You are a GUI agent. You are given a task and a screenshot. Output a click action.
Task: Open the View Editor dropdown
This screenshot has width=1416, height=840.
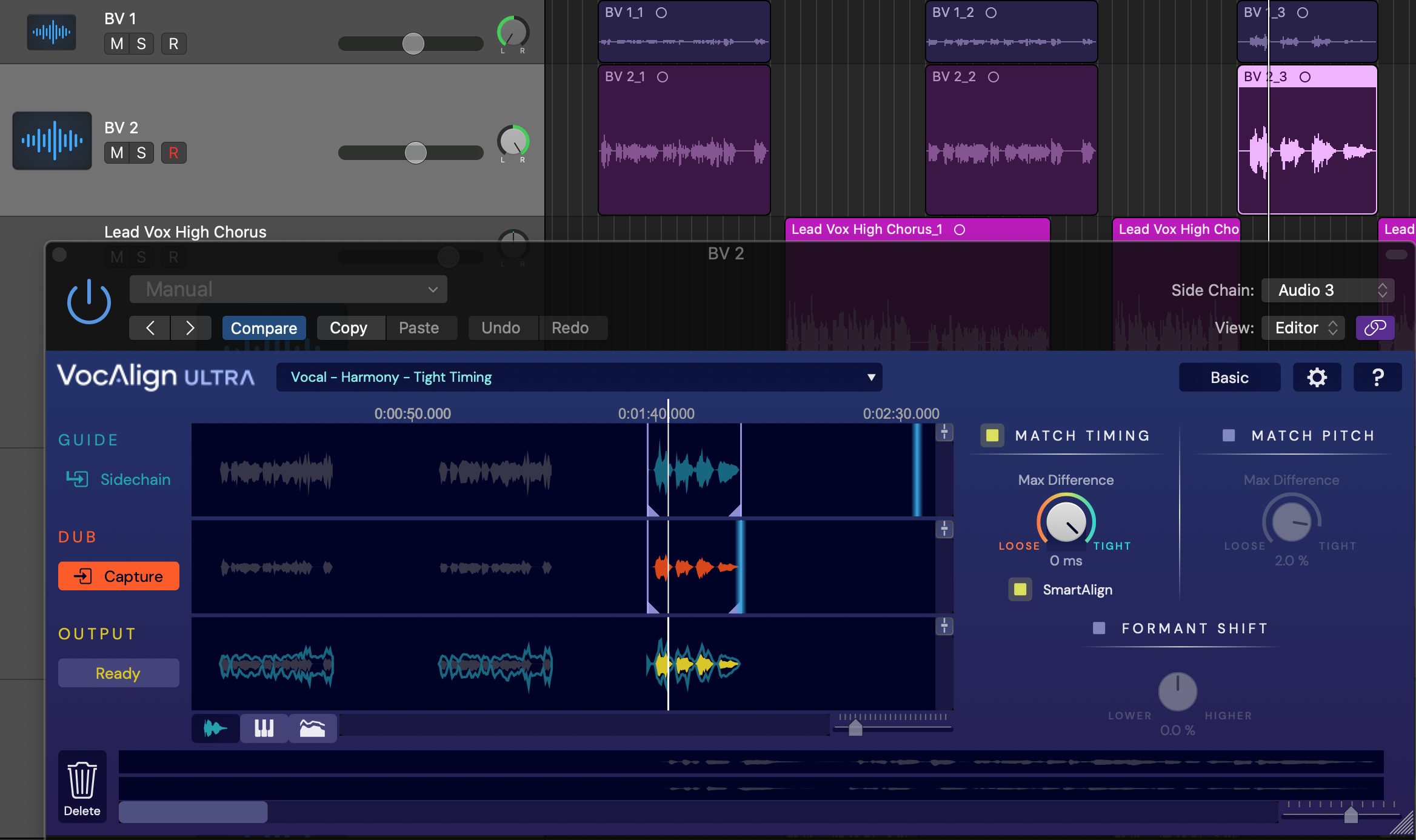pos(1303,328)
